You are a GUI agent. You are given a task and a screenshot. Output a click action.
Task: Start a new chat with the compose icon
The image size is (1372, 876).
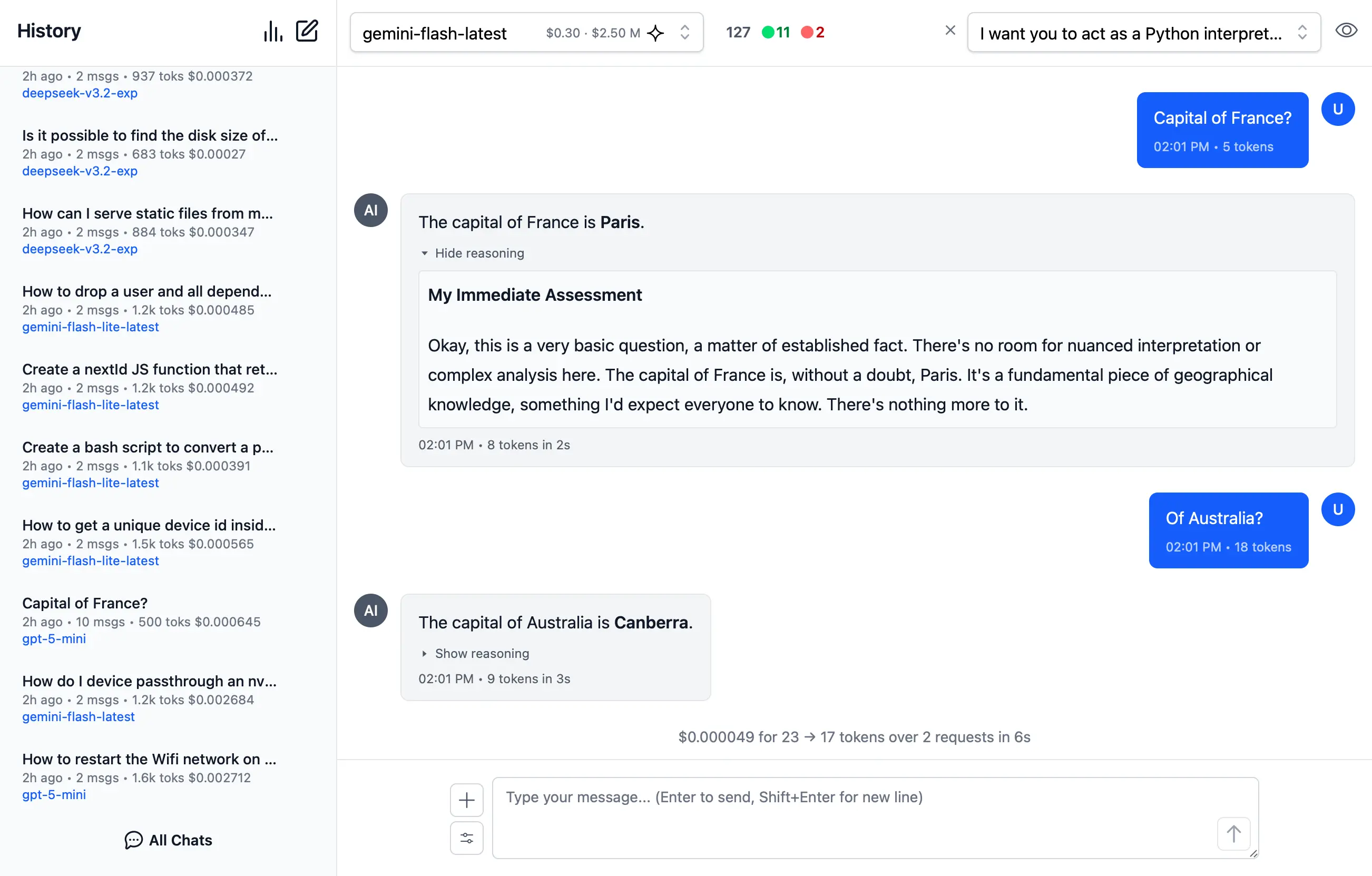[x=307, y=31]
